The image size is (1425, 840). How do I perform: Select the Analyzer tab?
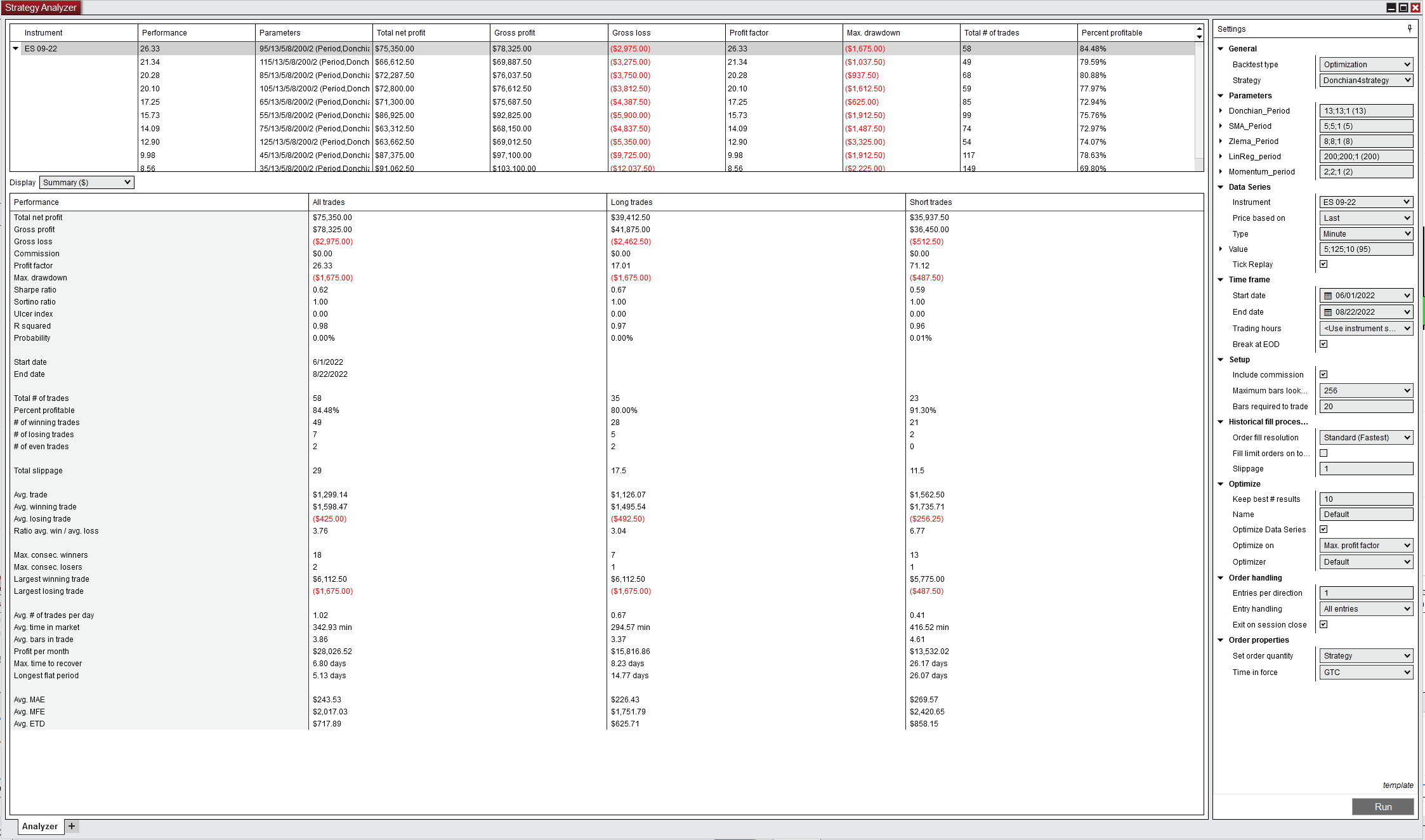click(x=39, y=826)
